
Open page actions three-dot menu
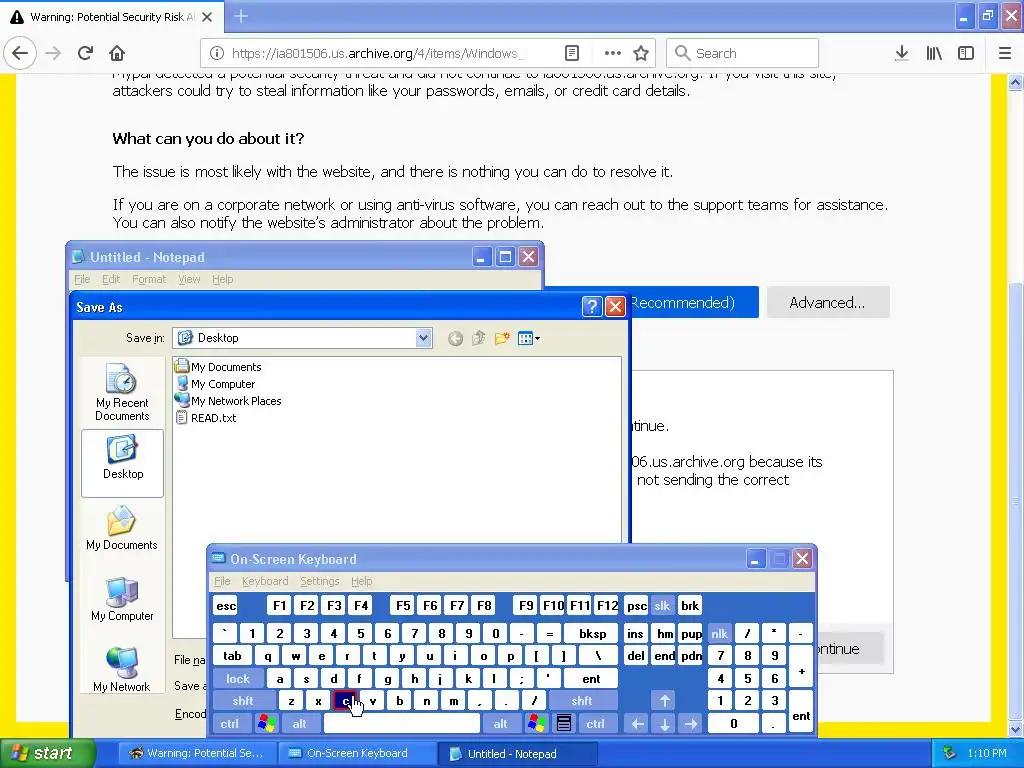613,53
